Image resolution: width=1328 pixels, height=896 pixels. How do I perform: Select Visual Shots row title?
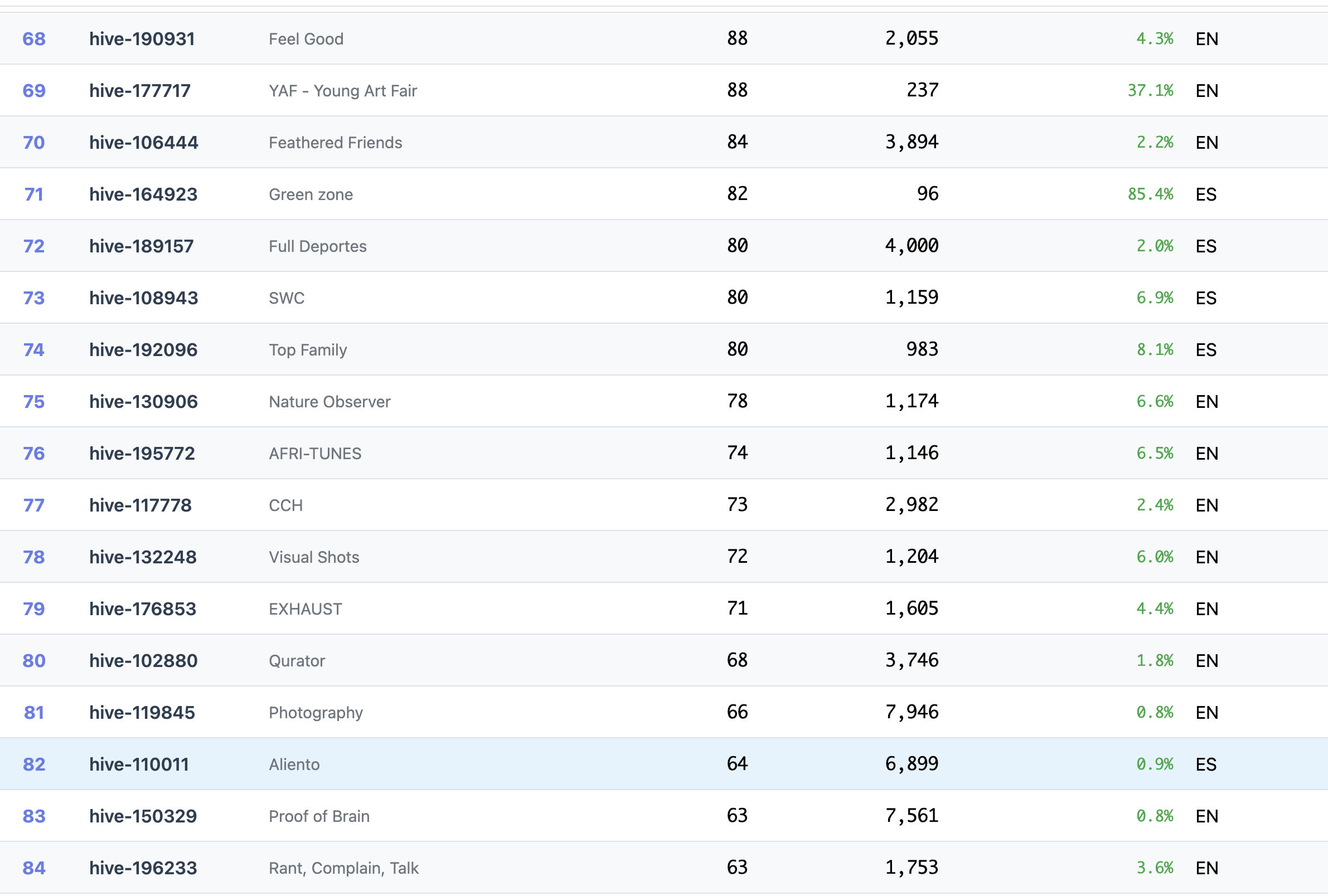314,557
